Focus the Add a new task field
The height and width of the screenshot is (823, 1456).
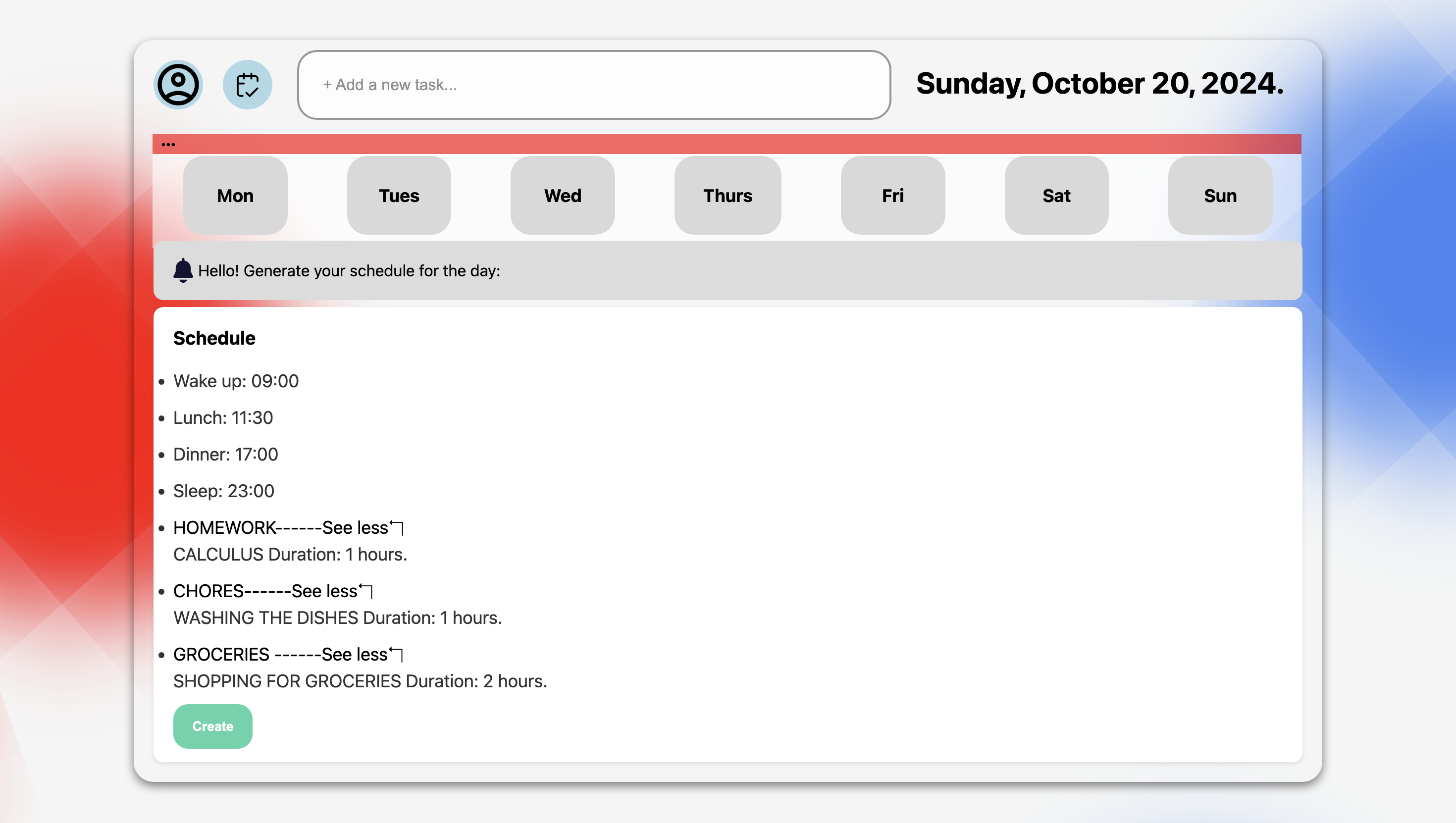point(593,85)
